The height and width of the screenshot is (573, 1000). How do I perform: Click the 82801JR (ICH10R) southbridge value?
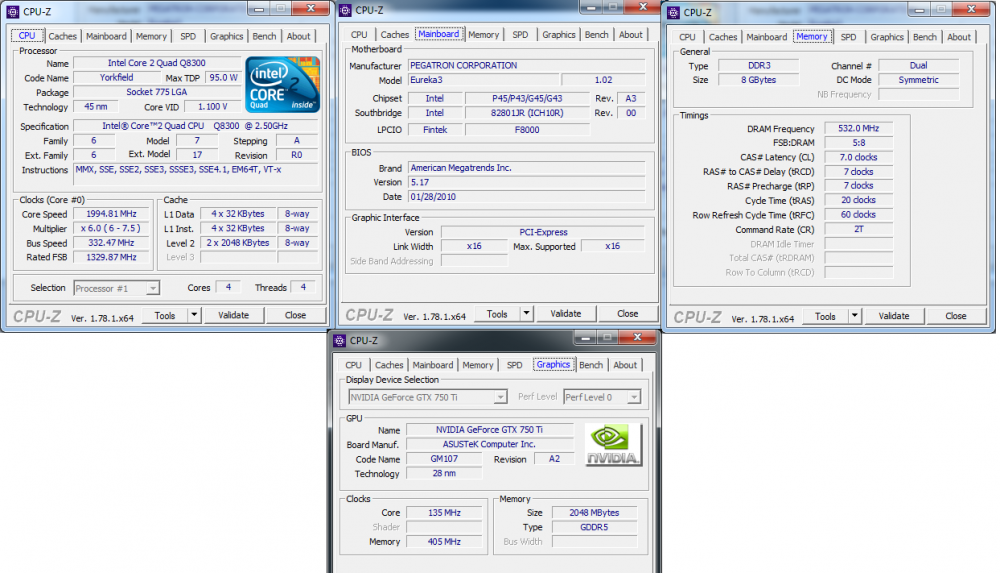coord(527,113)
